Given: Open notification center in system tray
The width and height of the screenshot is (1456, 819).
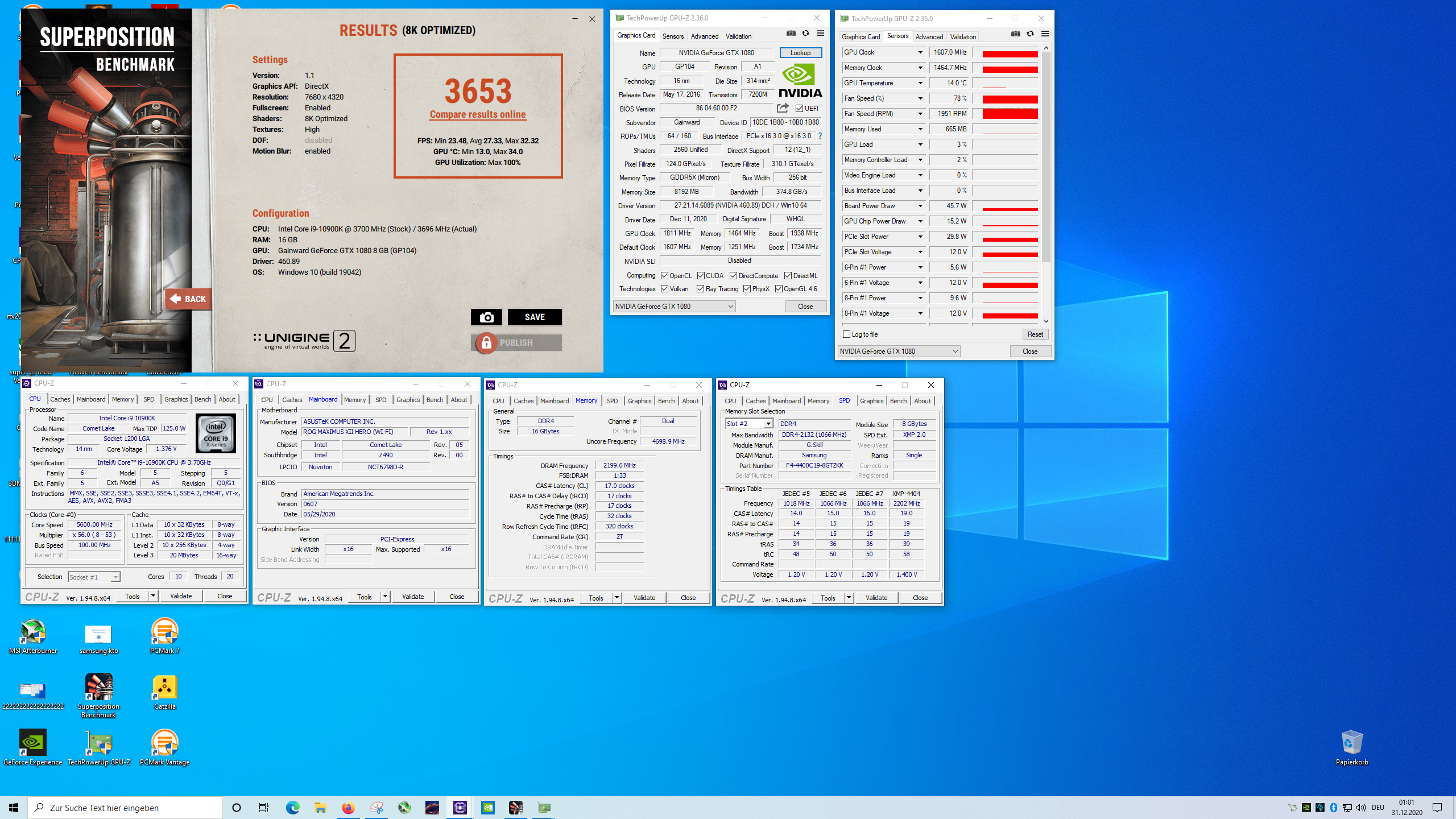Looking at the screenshot, I should tap(1437, 808).
